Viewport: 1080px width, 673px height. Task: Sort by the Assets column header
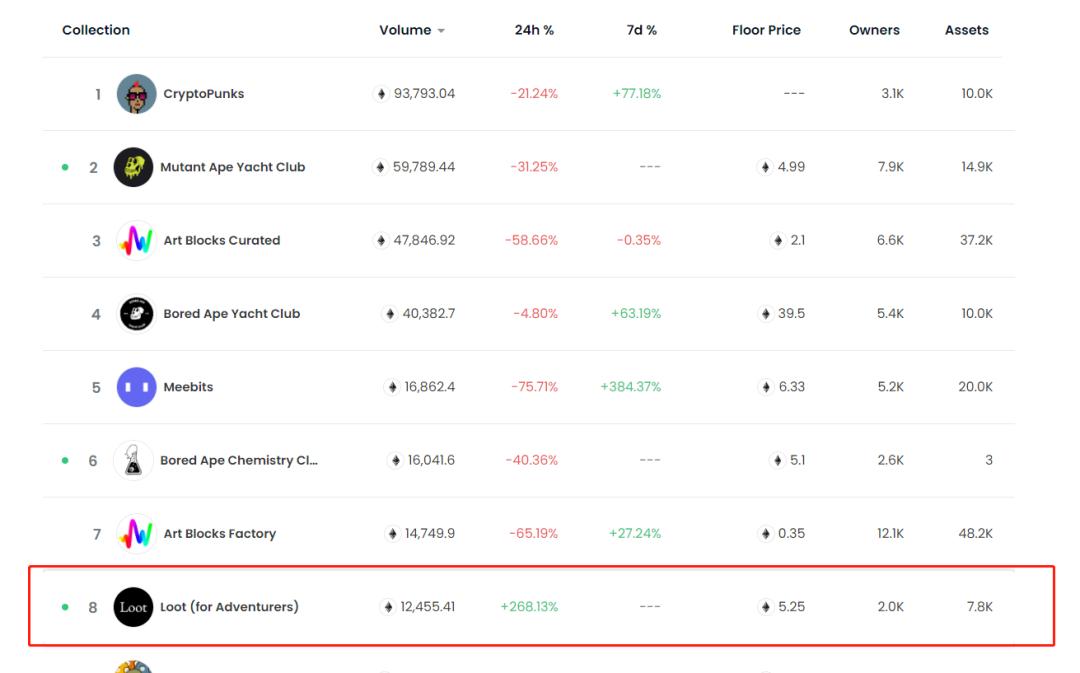click(x=966, y=30)
